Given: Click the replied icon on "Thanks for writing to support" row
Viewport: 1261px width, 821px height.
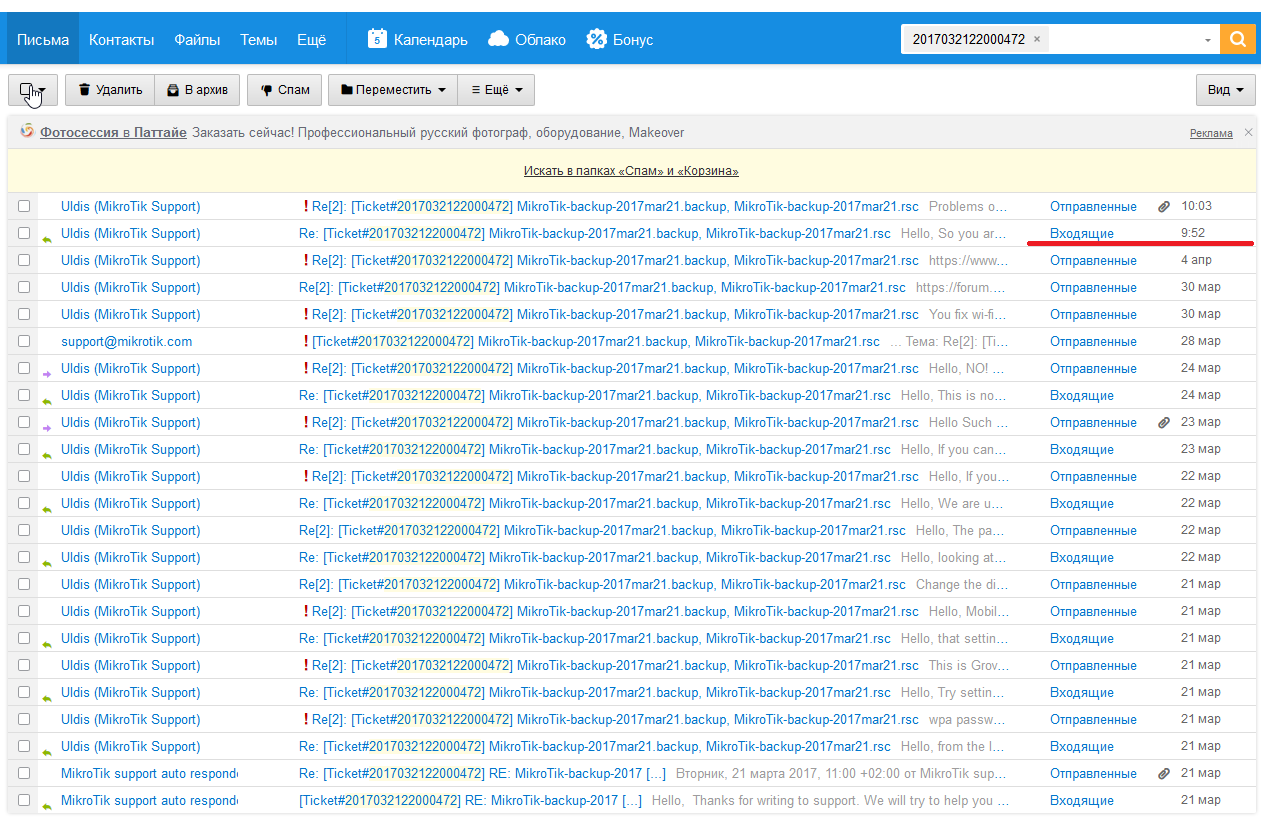Looking at the screenshot, I should [46, 806].
